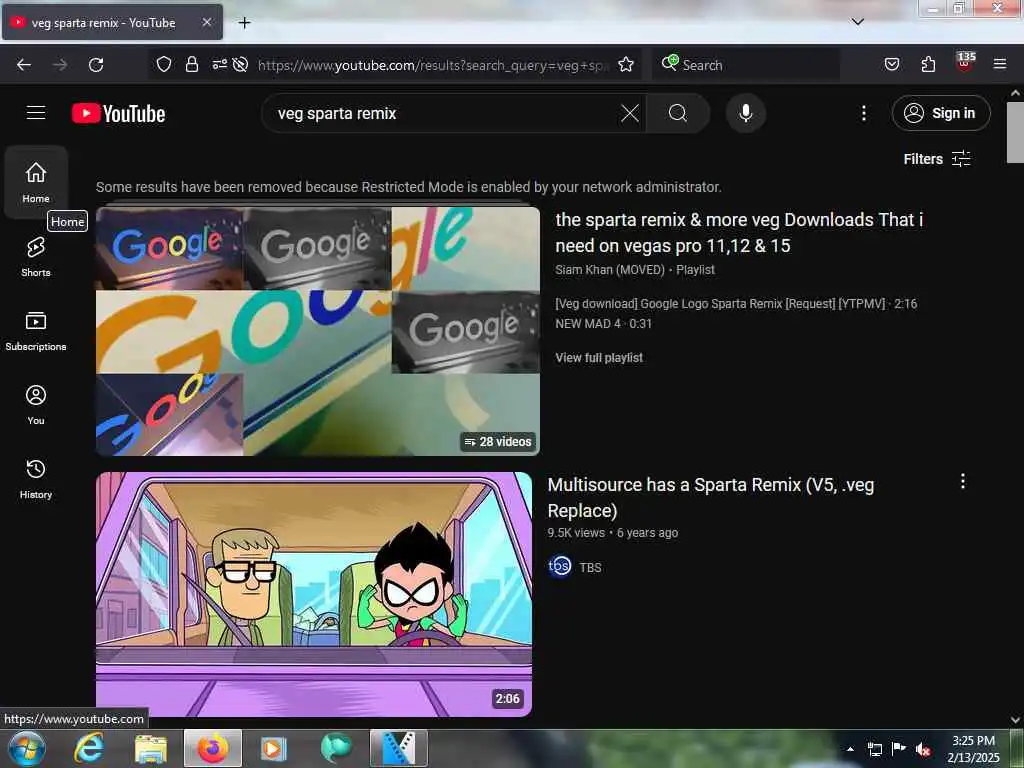The height and width of the screenshot is (768, 1024).
Task: Open Windows Explorer folder on taskbar
Action: click(151, 748)
